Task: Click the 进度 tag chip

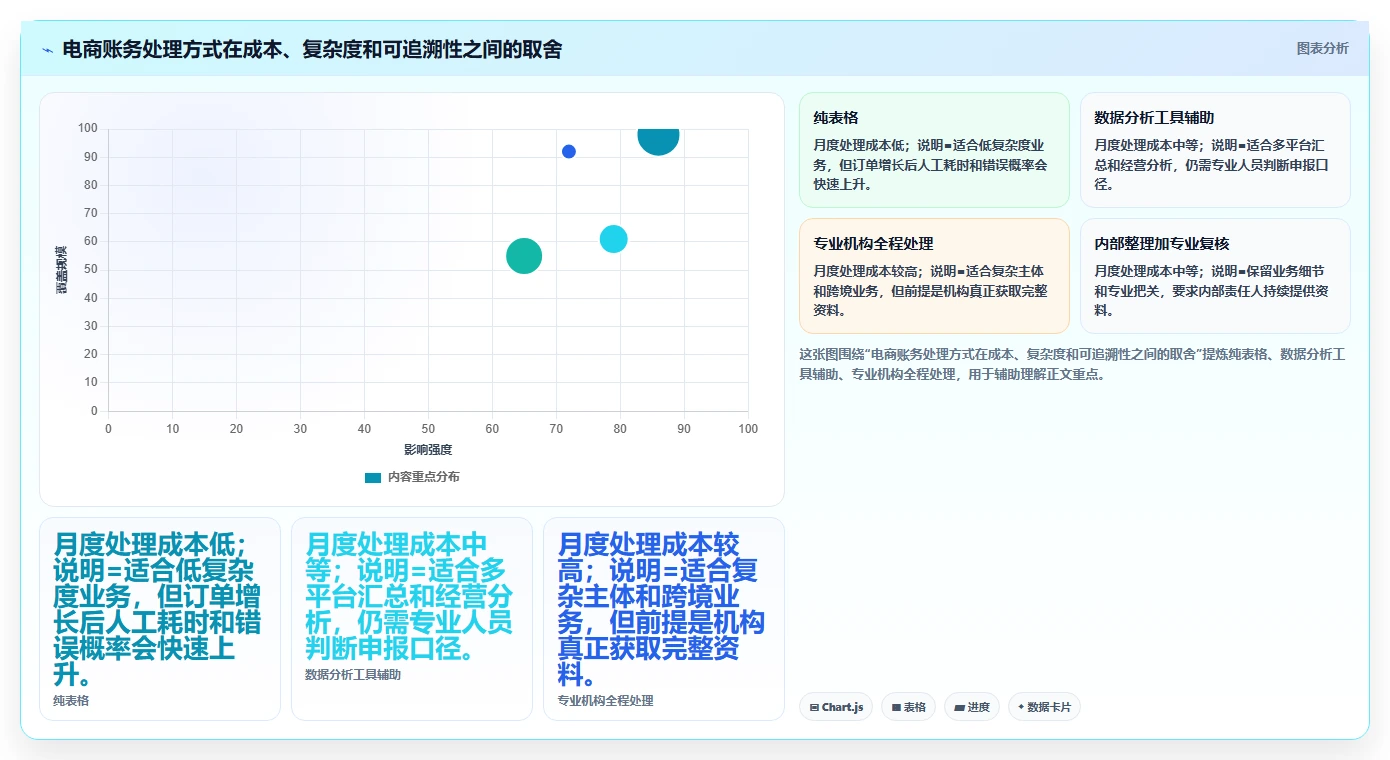Action: coord(972,707)
